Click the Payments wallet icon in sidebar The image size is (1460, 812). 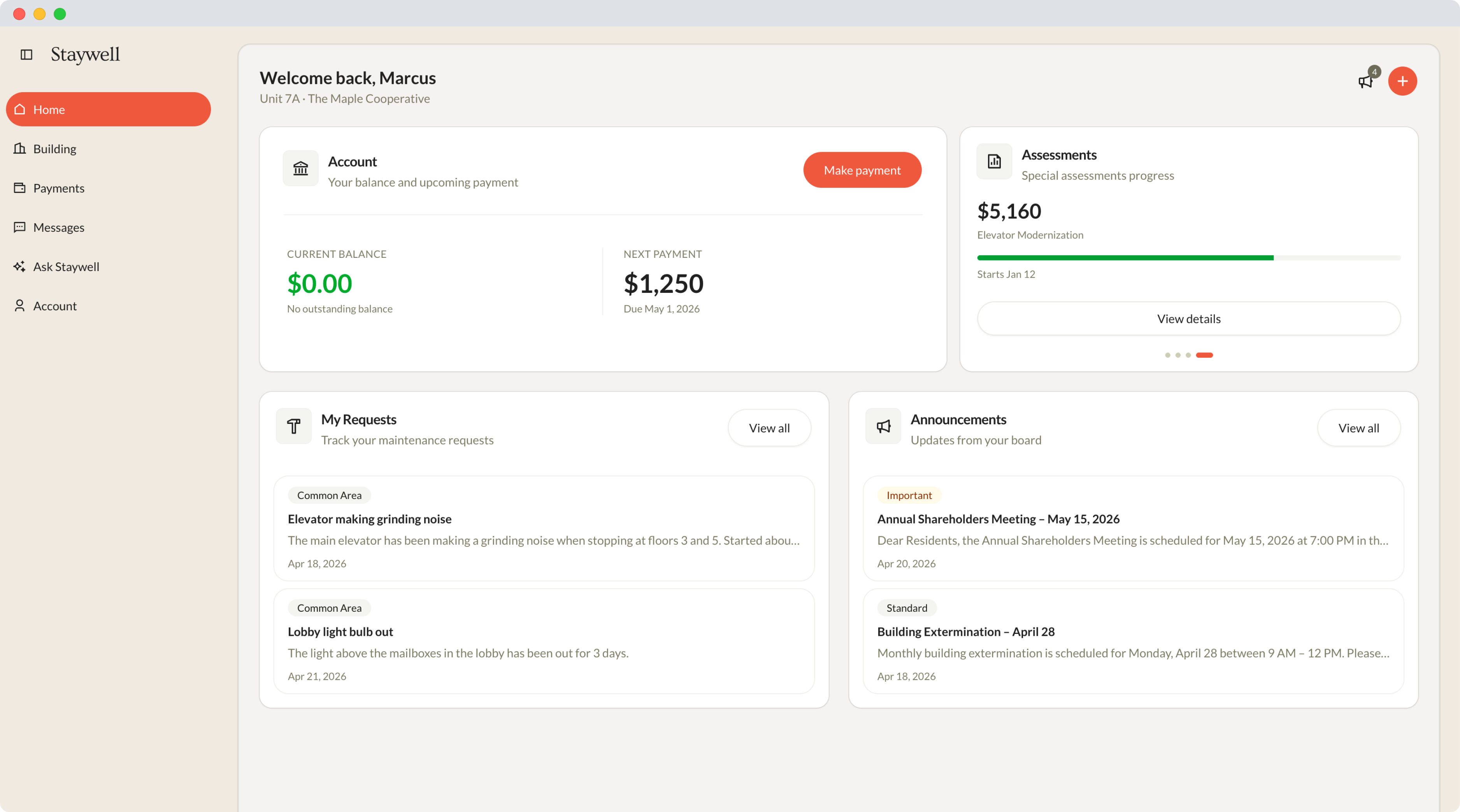[x=20, y=187]
